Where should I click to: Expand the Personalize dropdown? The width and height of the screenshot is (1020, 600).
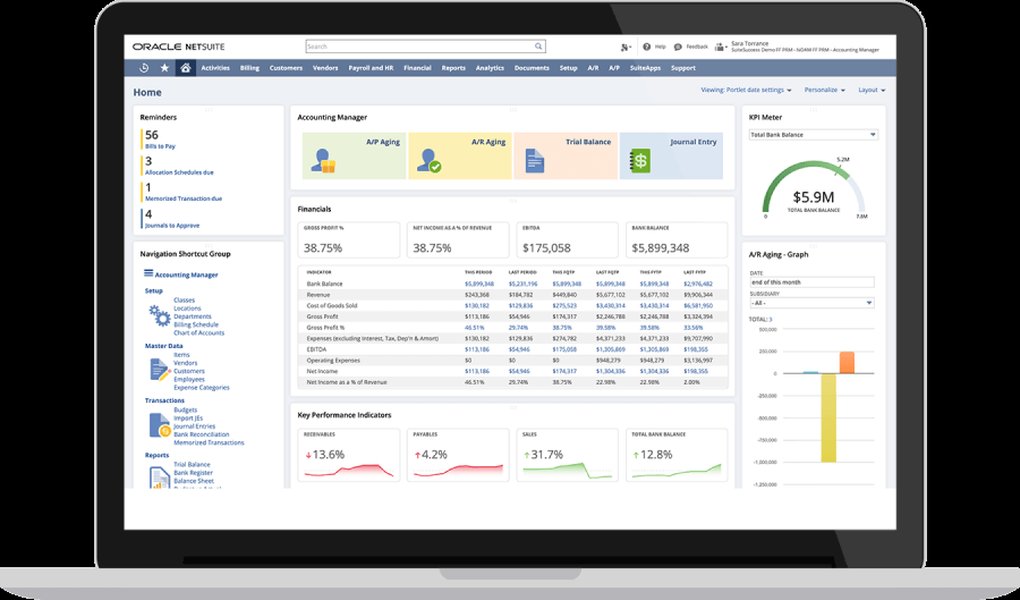(824, 90)
